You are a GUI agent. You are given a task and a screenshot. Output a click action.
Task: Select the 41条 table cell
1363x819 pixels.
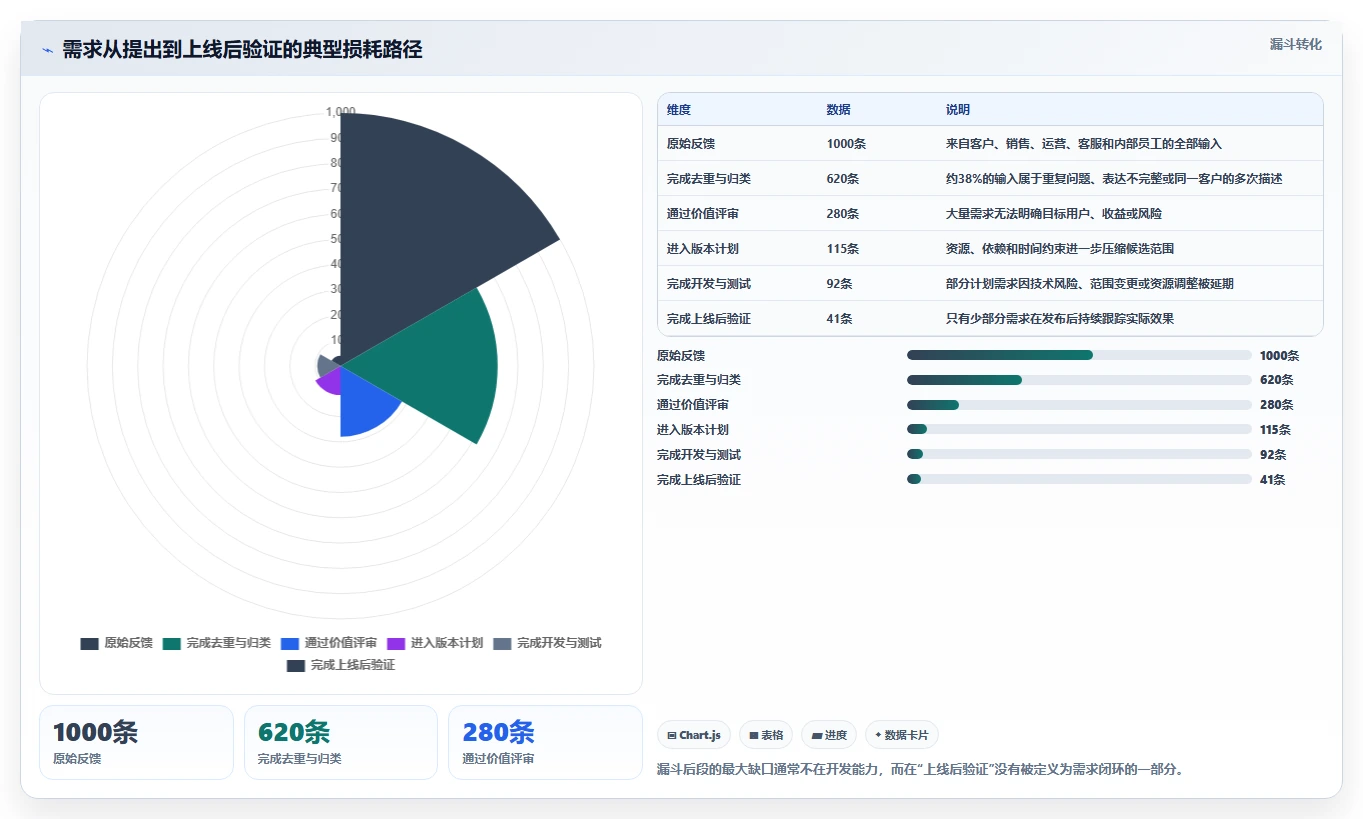point(840,319)
